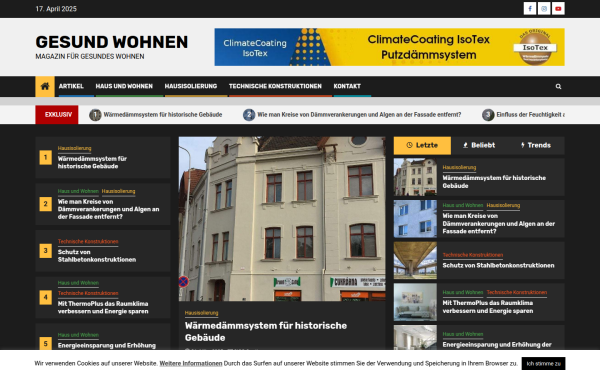Switch to the Beliebt tab

click(x=479, y=145)
